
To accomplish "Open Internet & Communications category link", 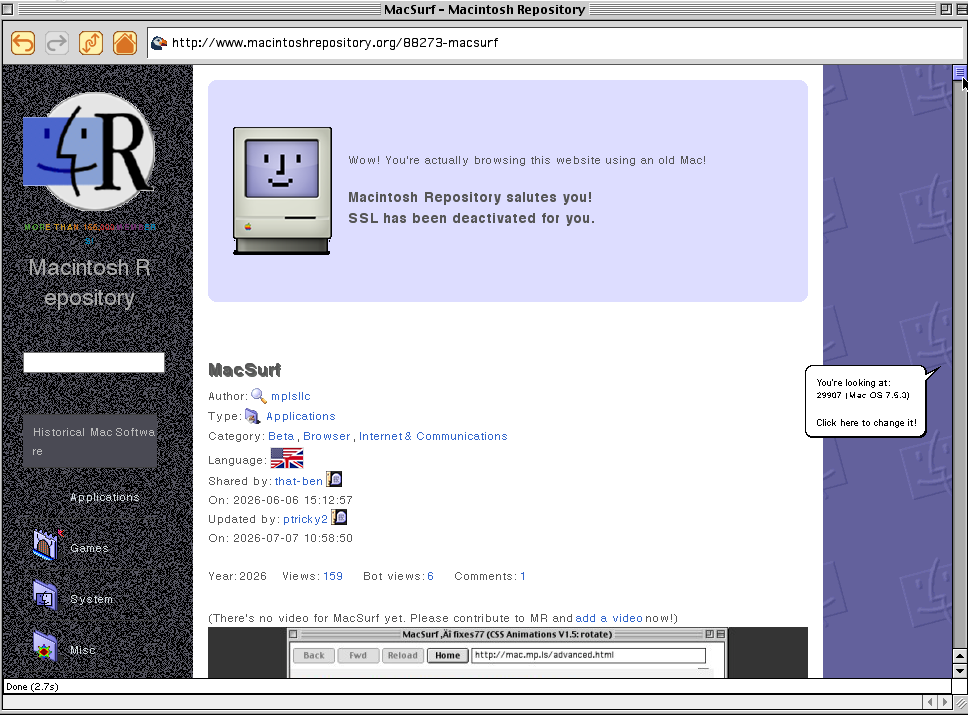I will (433, 437).
